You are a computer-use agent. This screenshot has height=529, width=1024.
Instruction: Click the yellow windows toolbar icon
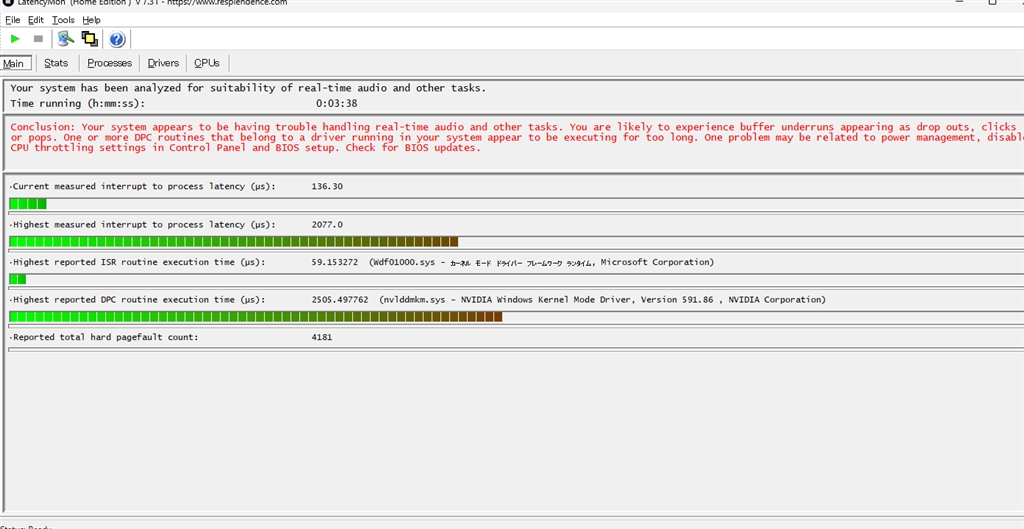point(89,39)
